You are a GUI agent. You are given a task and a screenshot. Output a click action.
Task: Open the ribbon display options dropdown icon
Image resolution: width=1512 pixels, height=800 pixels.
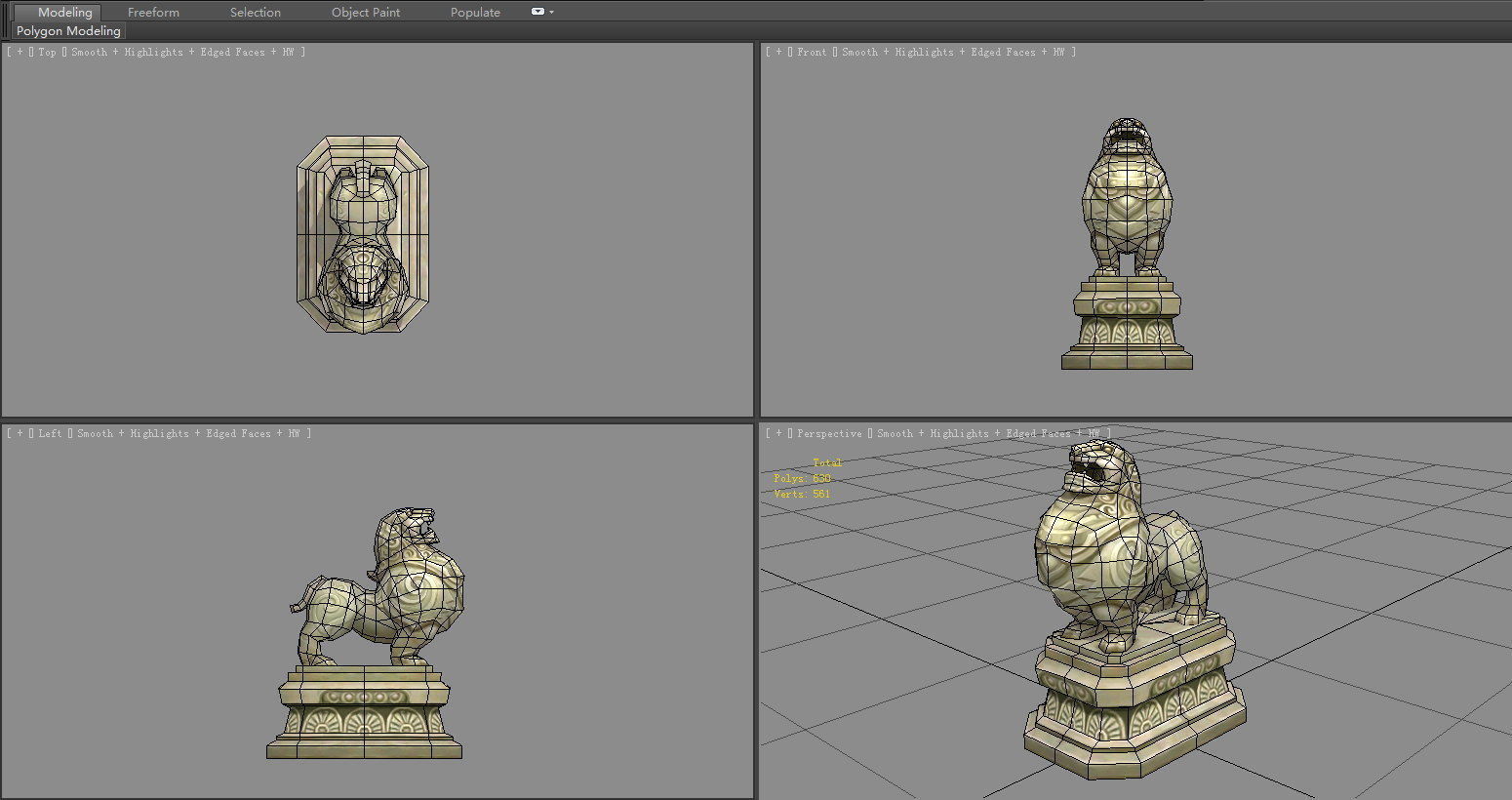pos(541,12)
